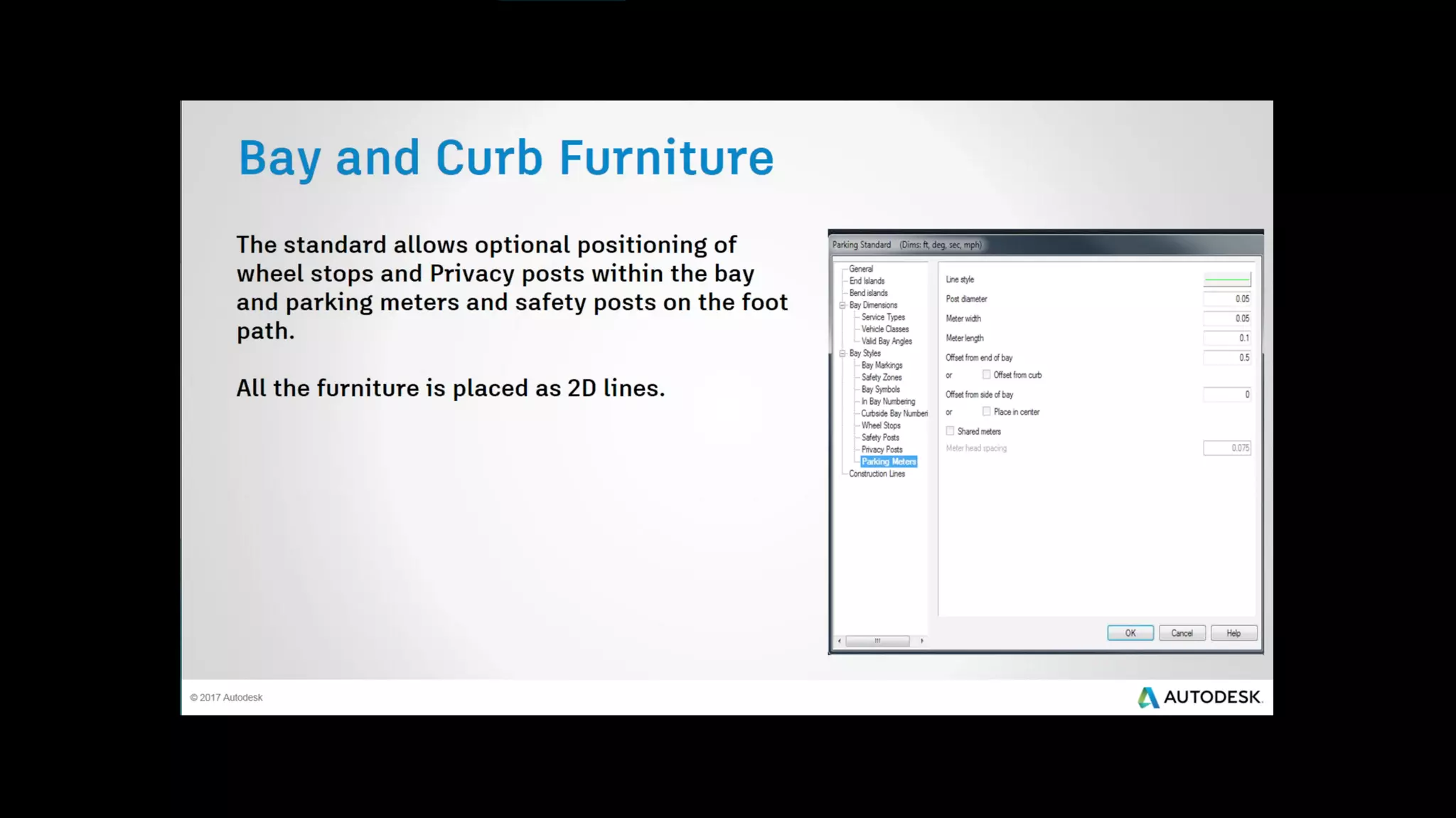Click 'All the furniture is placed as 2D lines.'
The width and height of the screenshot is (1456, 818).
click(451, 388)
